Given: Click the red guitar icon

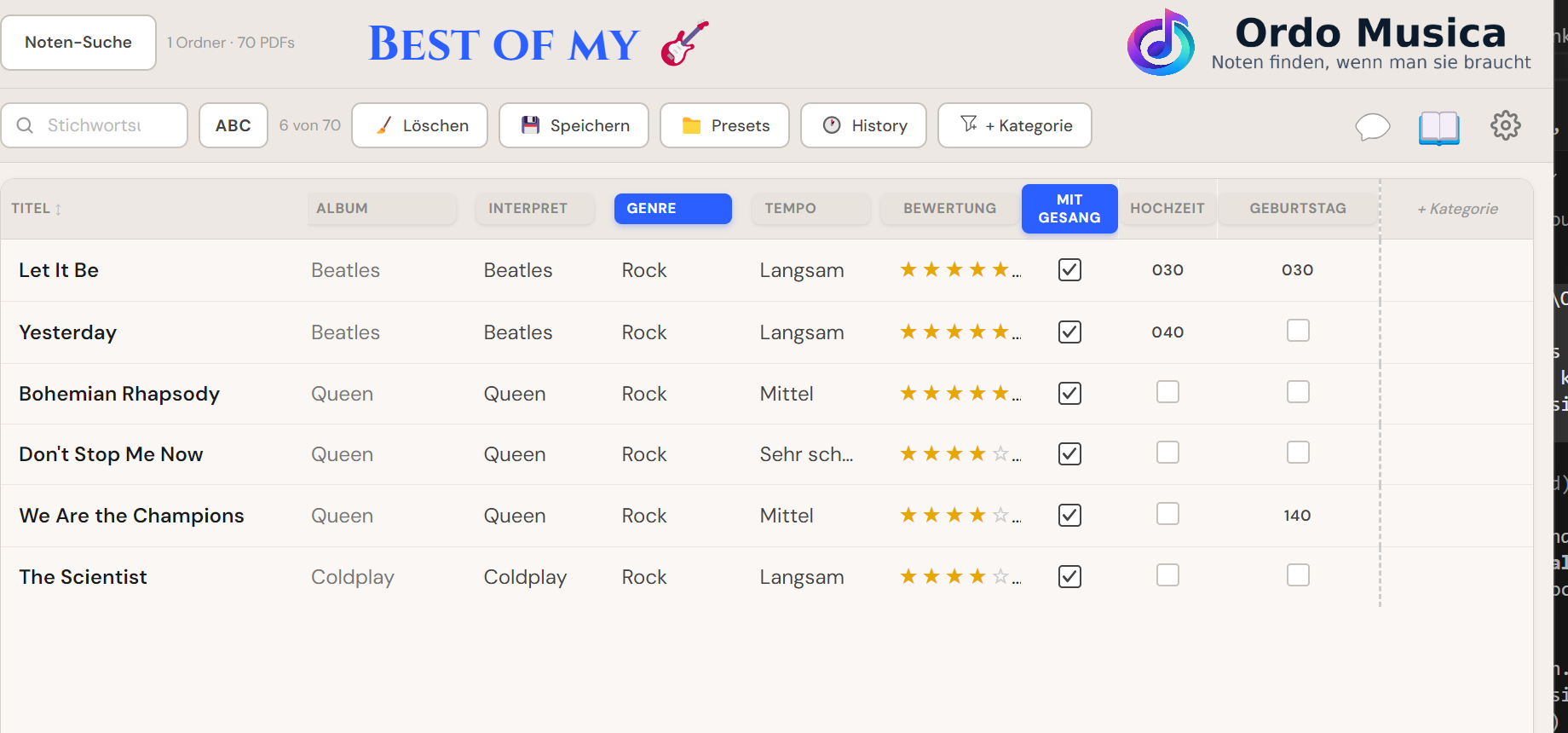Looking at the screenshot, I should [684, 43].
